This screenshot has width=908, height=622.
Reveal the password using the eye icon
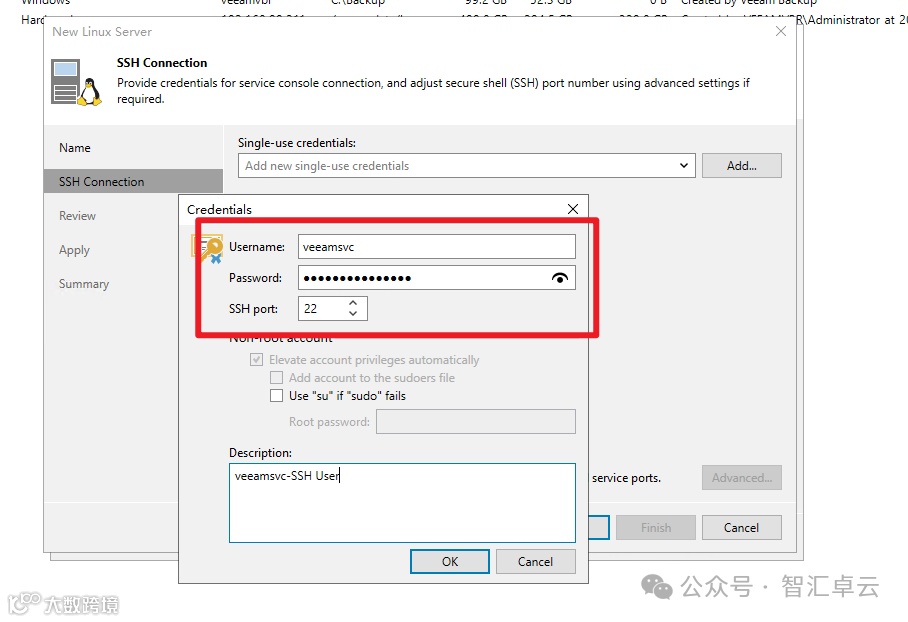[x=559, y=279]
